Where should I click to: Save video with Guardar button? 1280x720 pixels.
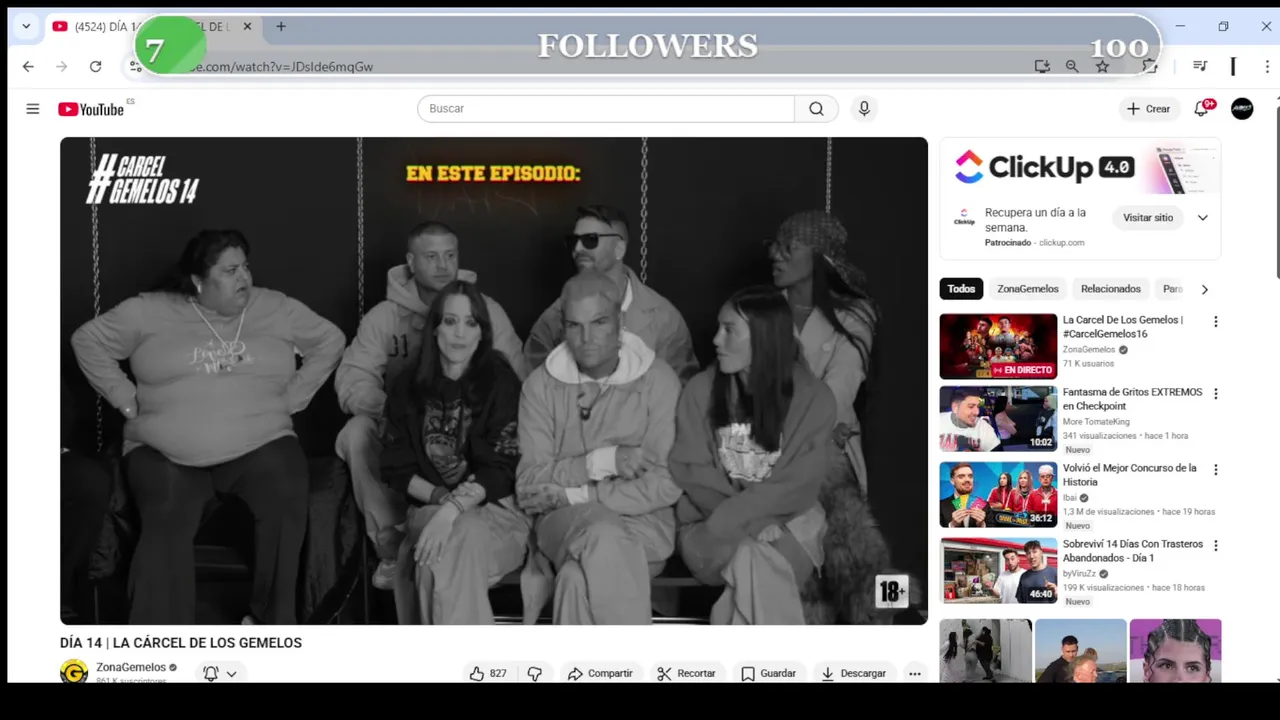[x=768, y=673]
